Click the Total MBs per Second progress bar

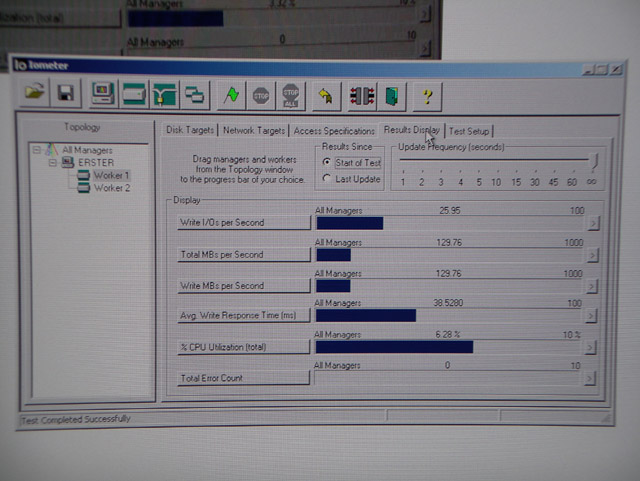450,255
